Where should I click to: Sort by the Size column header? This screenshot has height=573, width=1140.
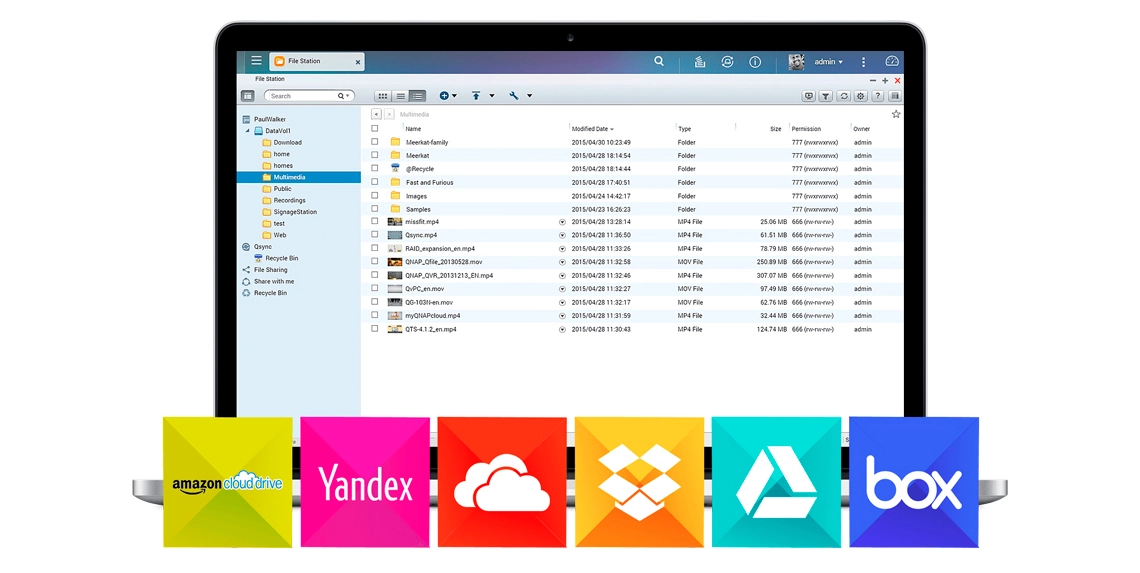[776, 129]
